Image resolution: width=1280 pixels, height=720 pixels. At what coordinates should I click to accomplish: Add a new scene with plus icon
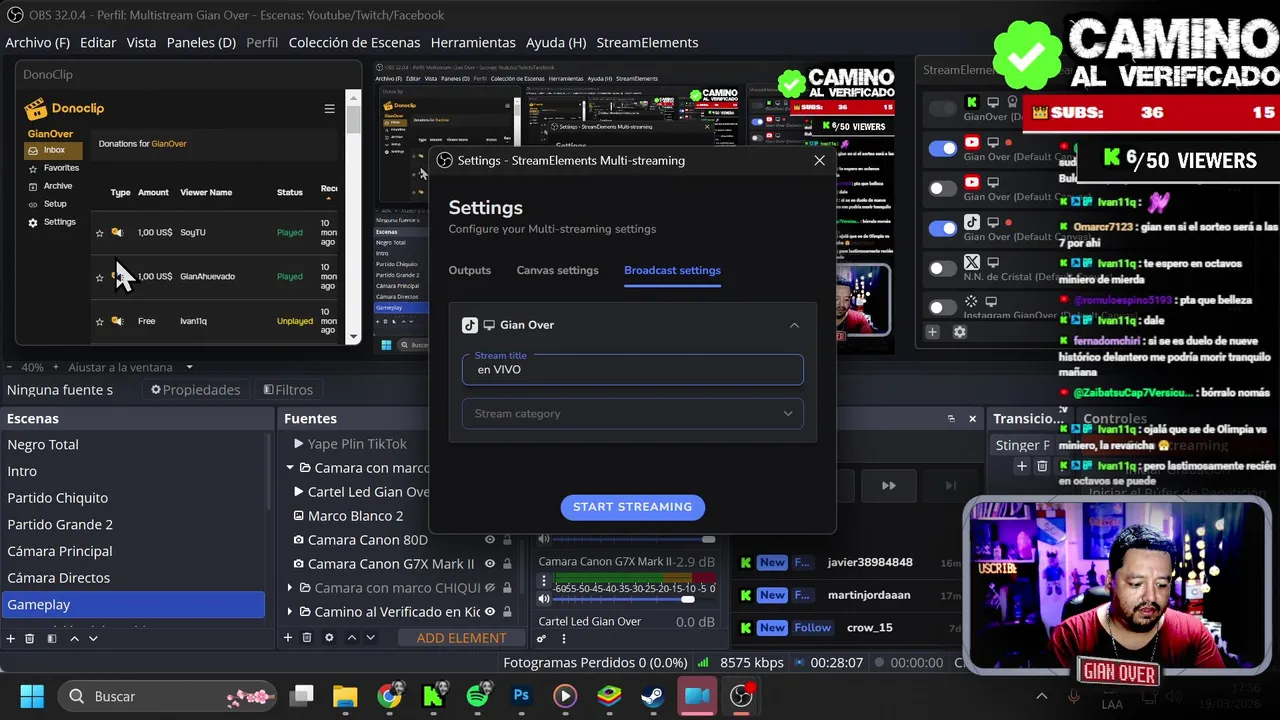pyautogui.click(x=11, y=638)
